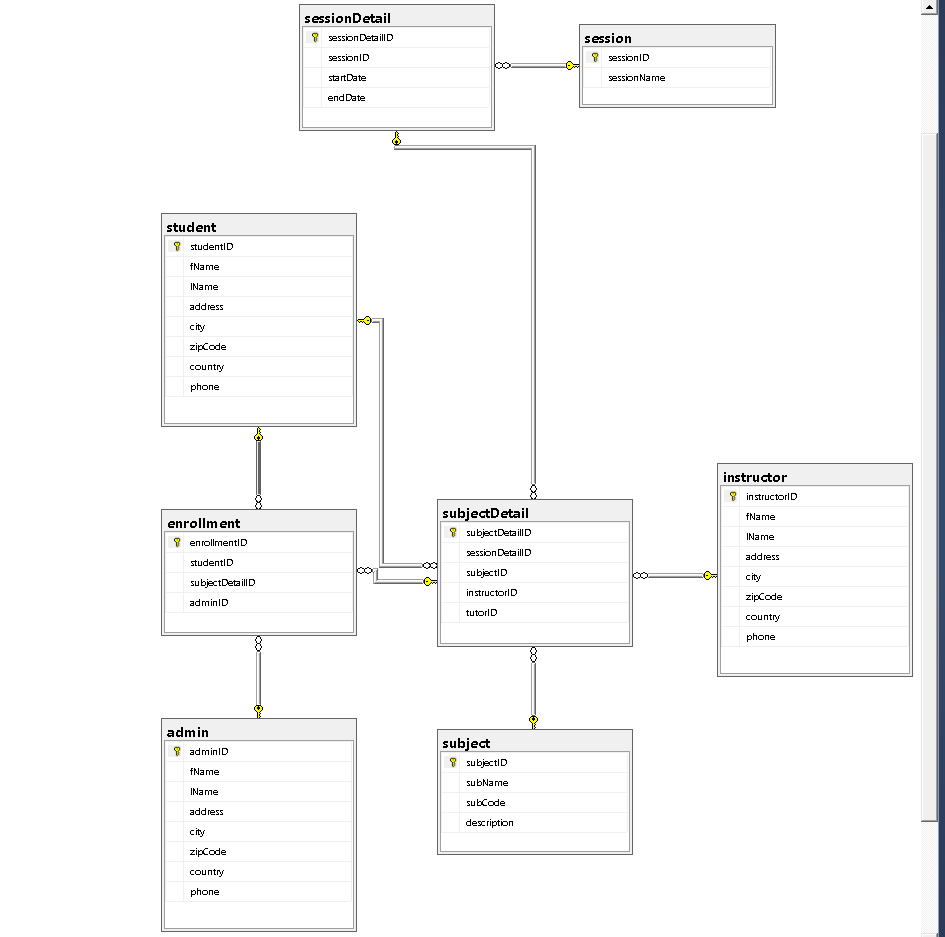Screen dimensions: 945x937
Task: Click the adminID field in enrollment table
Action: tap(209, 602)
